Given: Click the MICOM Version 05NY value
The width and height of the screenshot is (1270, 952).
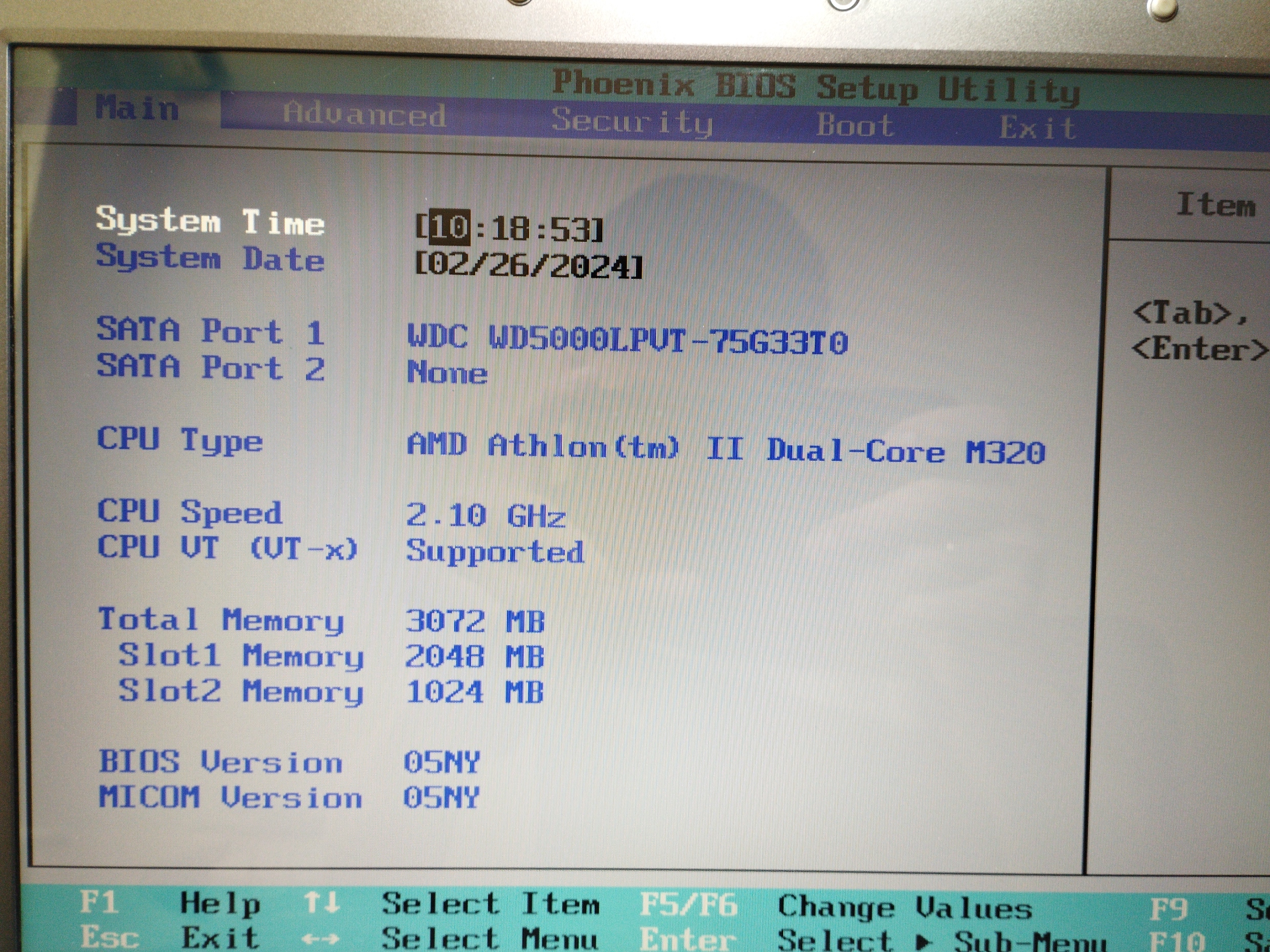Looking at the screenshot, I should pos(441,797).
